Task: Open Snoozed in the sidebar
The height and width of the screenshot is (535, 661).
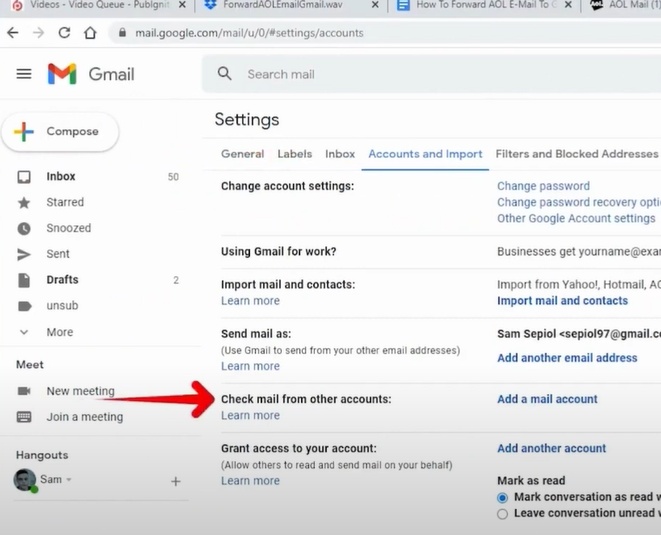Action: (x=69, y=228)
